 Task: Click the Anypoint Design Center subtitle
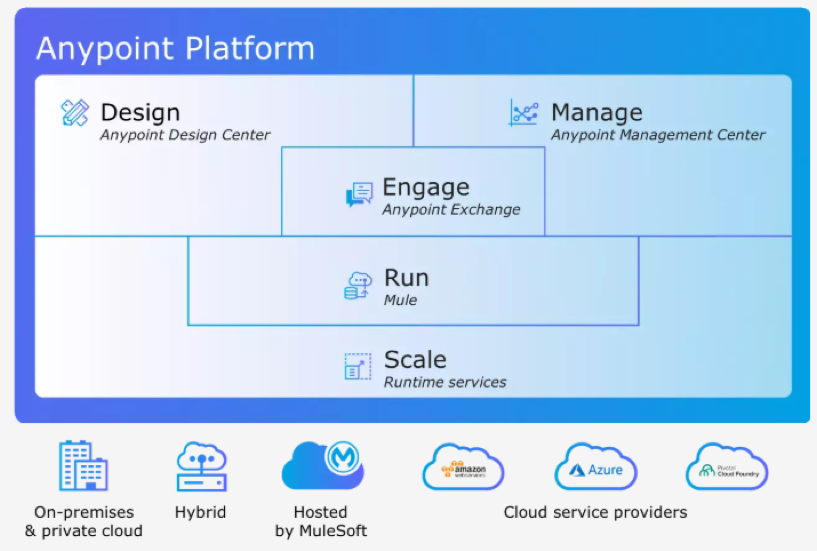185,135
